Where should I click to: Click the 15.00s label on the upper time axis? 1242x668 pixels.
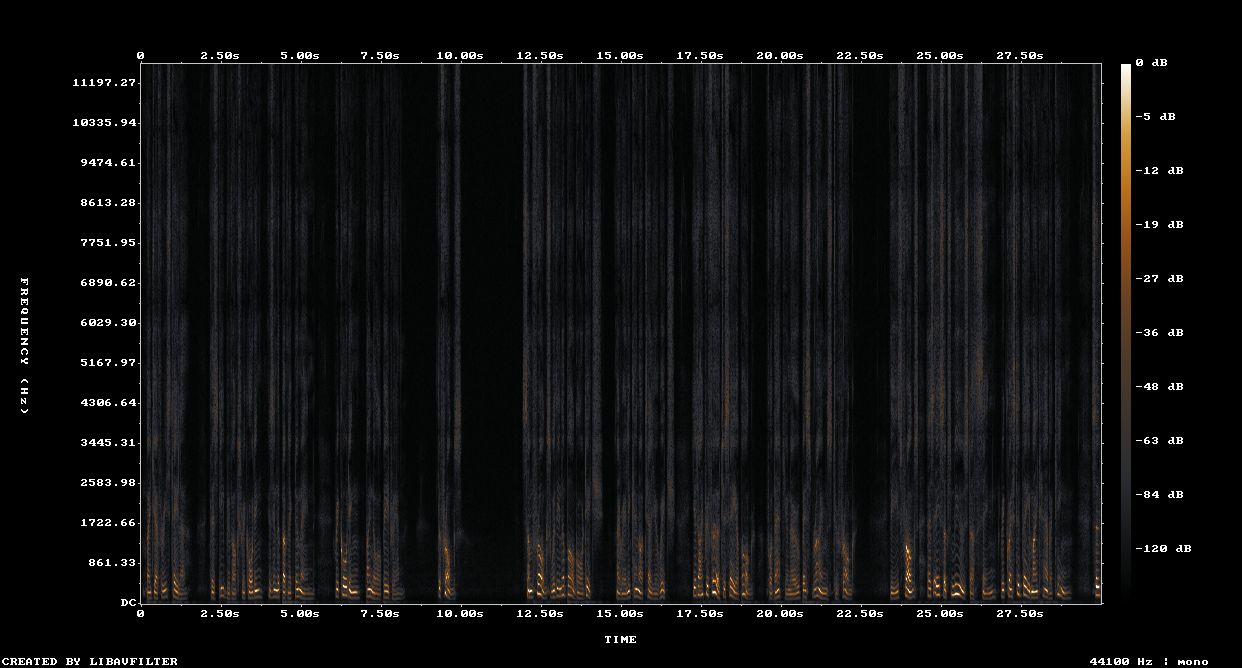click(620, 56)
